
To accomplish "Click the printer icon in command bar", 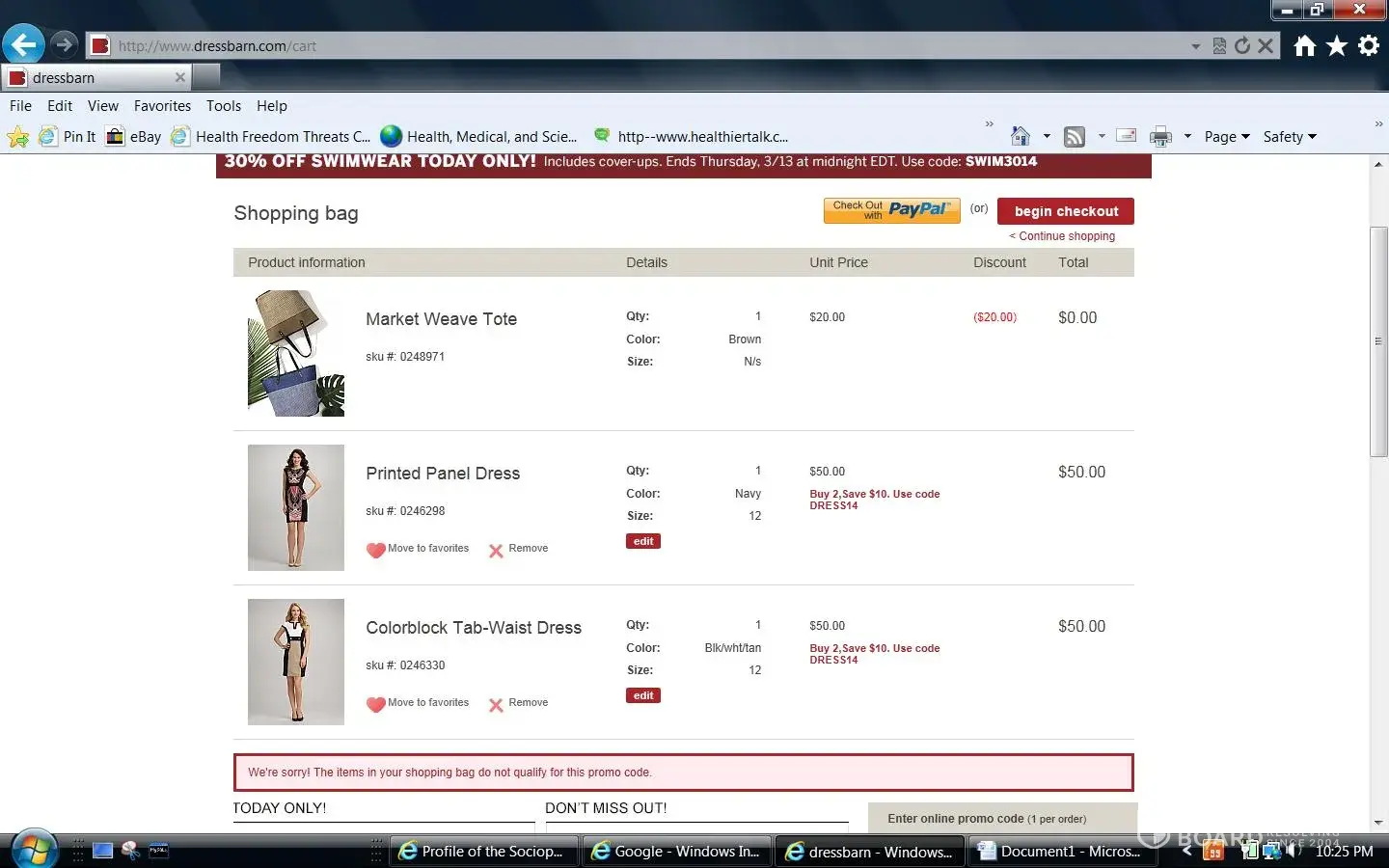I will coord(1160,137).
